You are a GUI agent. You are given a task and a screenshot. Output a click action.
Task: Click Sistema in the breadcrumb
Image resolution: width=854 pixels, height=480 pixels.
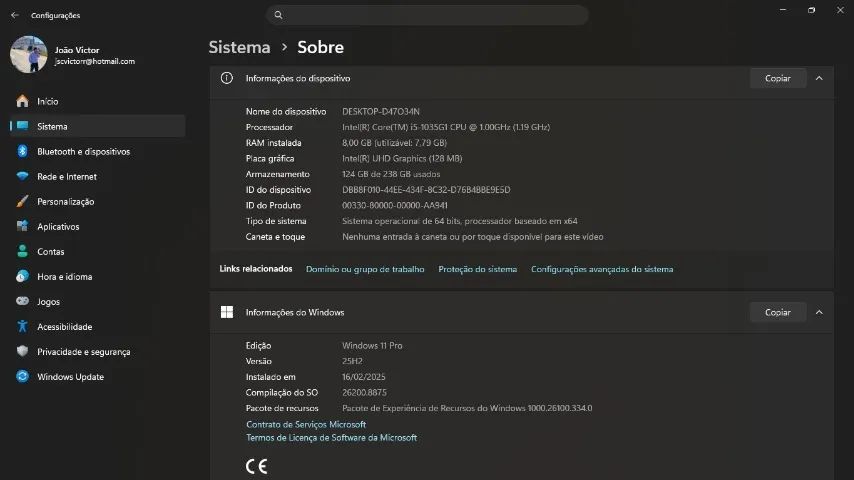239,47
